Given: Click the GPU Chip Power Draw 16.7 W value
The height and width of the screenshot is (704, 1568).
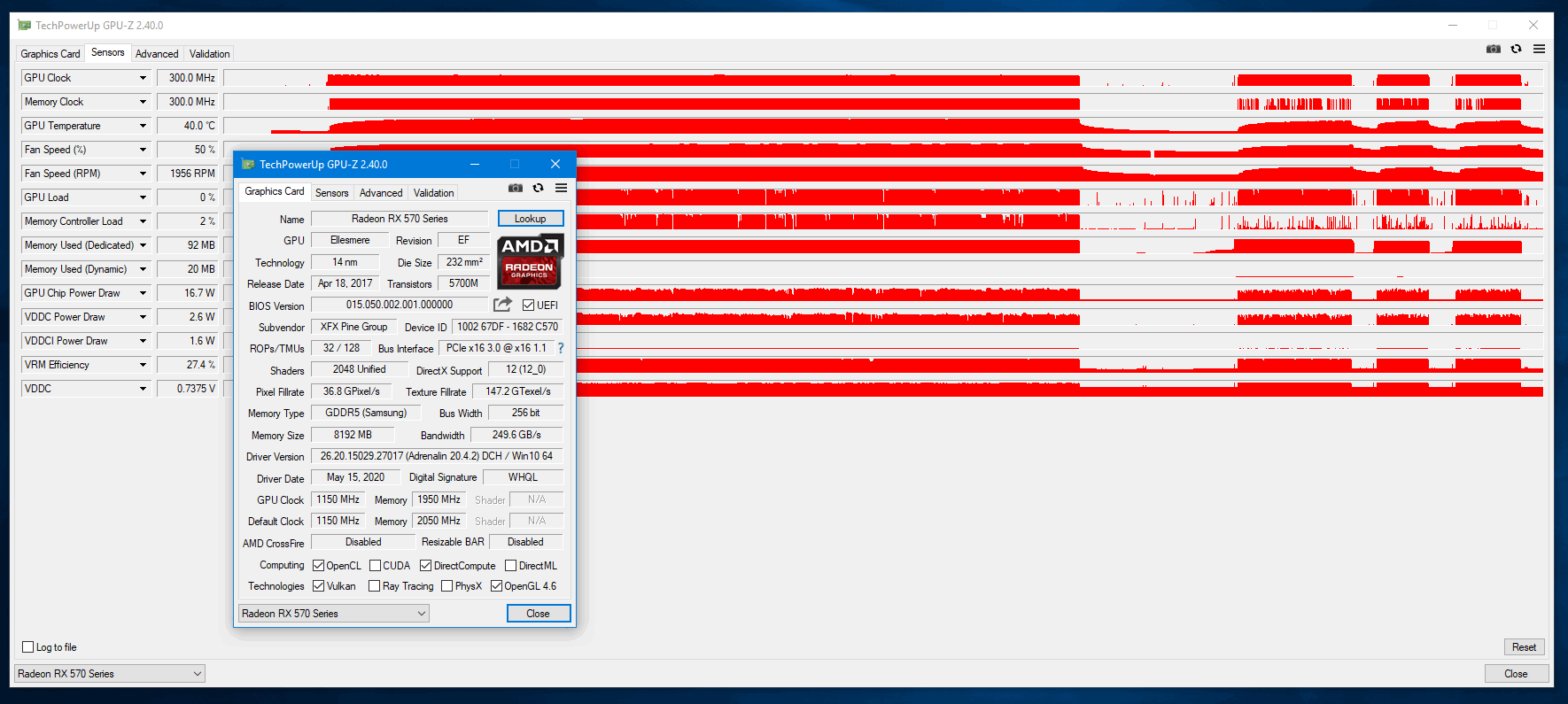Looking at the screenshot, I should pos(188,293).
